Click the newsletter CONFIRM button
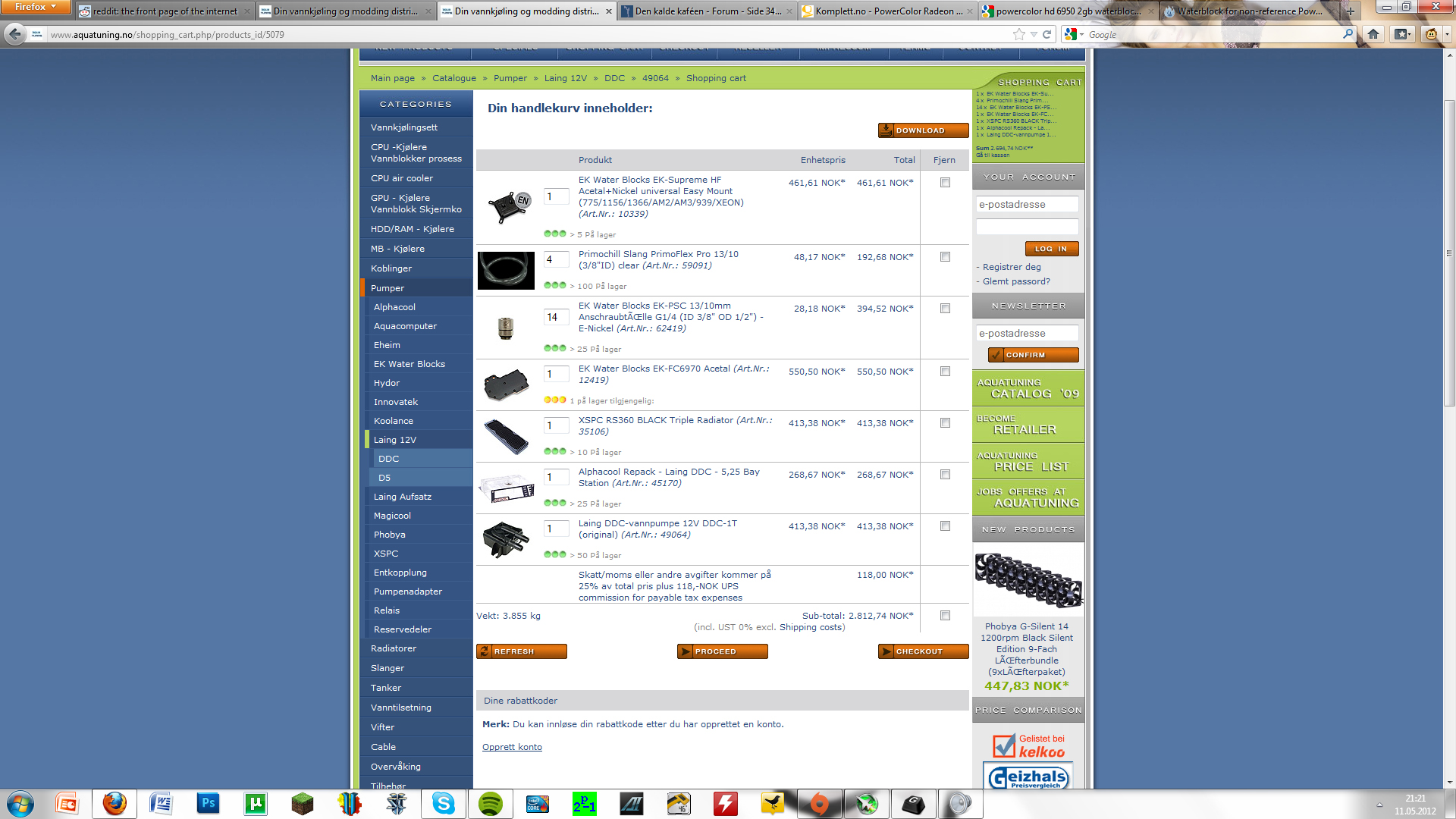Screen dimensions: 1456x819 (1033, 355)
